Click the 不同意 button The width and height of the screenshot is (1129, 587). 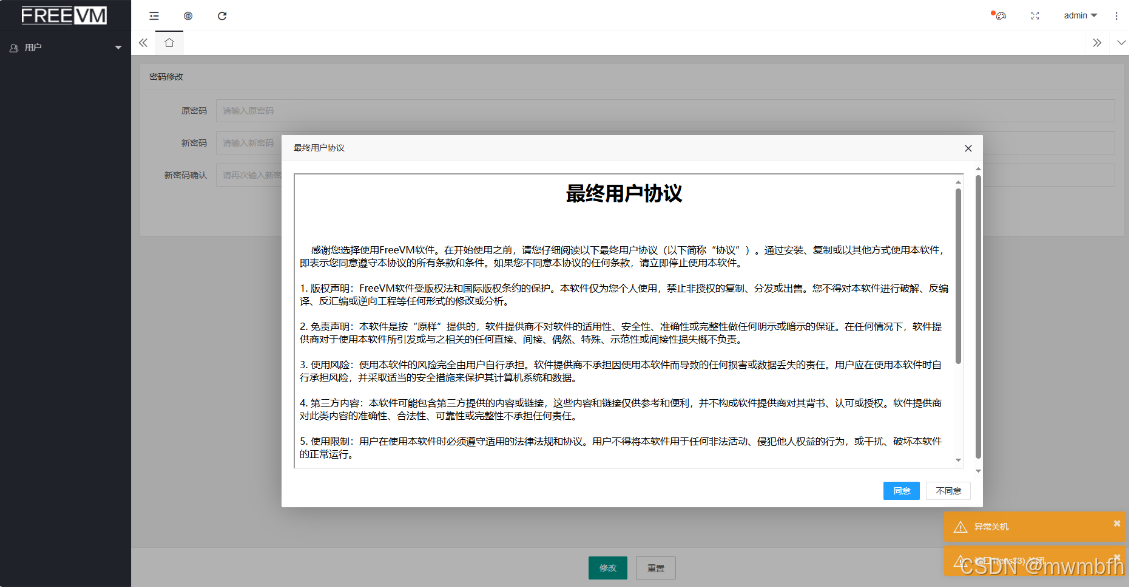click(x=948, y=490)
